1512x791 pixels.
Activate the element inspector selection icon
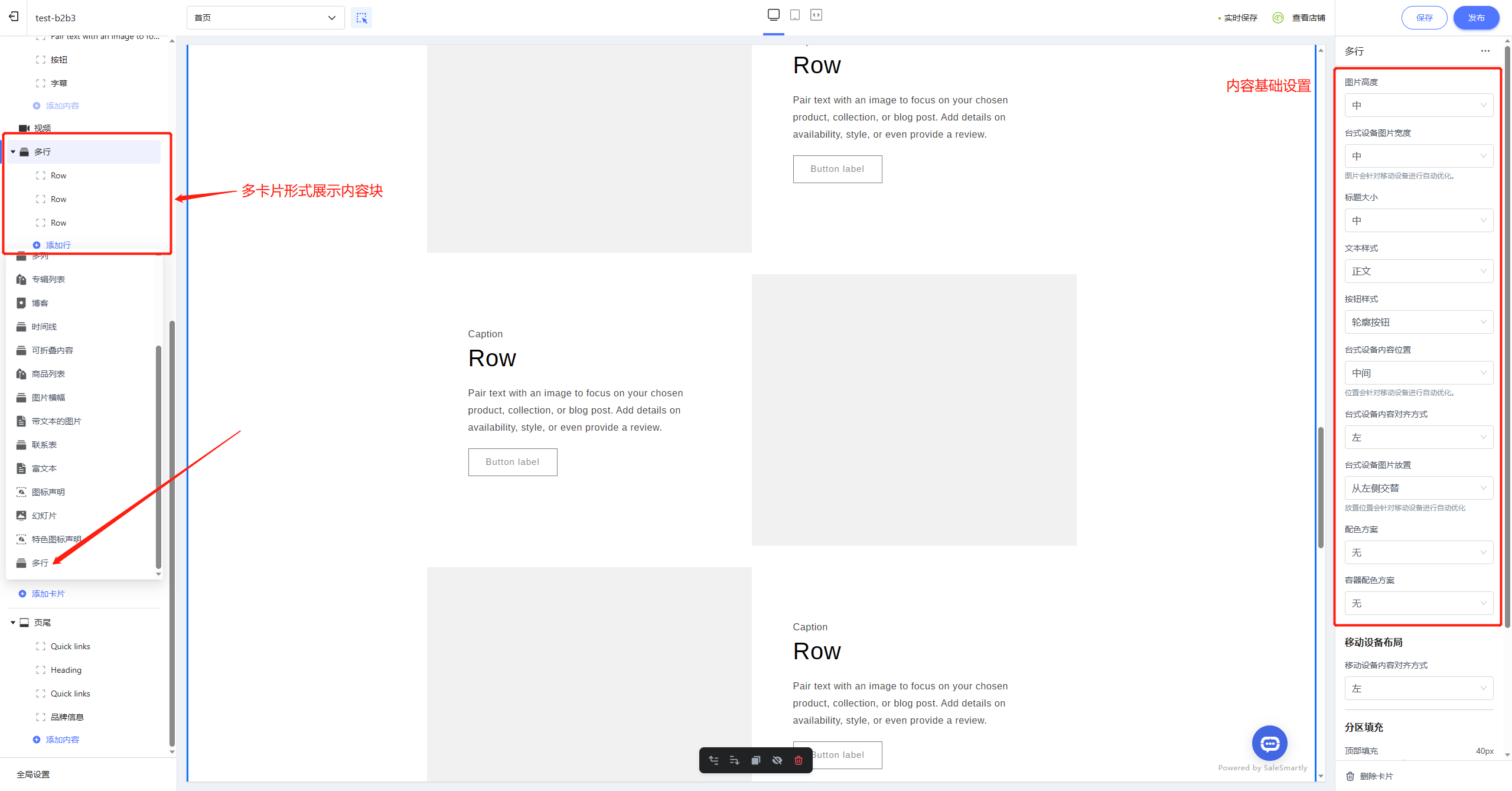pyautogui.click(x=361, y=18)
